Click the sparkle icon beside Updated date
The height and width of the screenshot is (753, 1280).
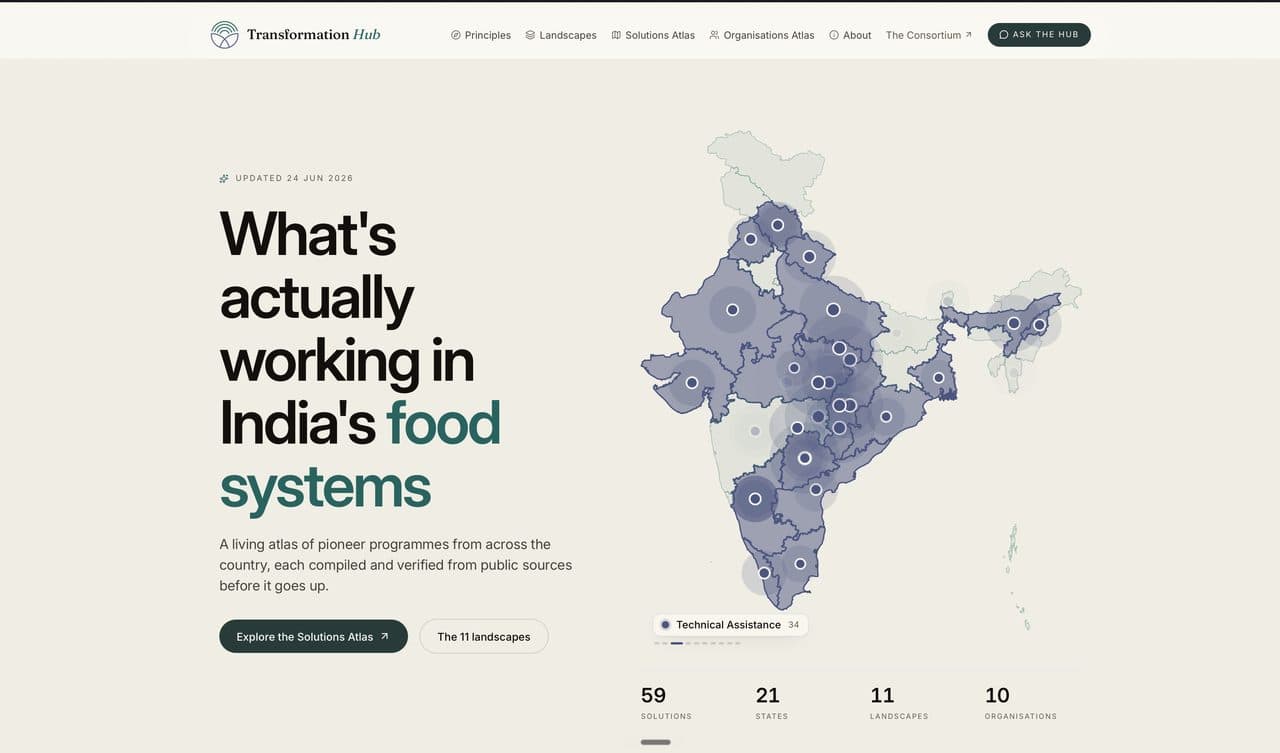[224, 178]
